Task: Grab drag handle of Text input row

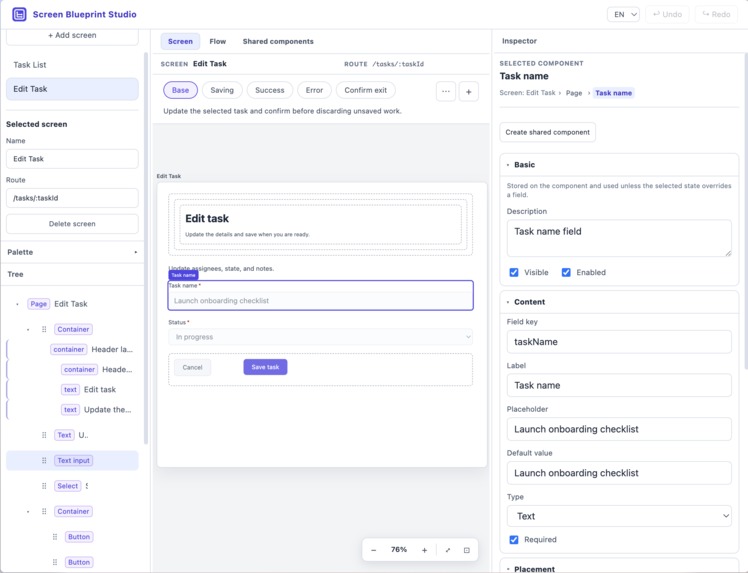Action: coord(44,460)
